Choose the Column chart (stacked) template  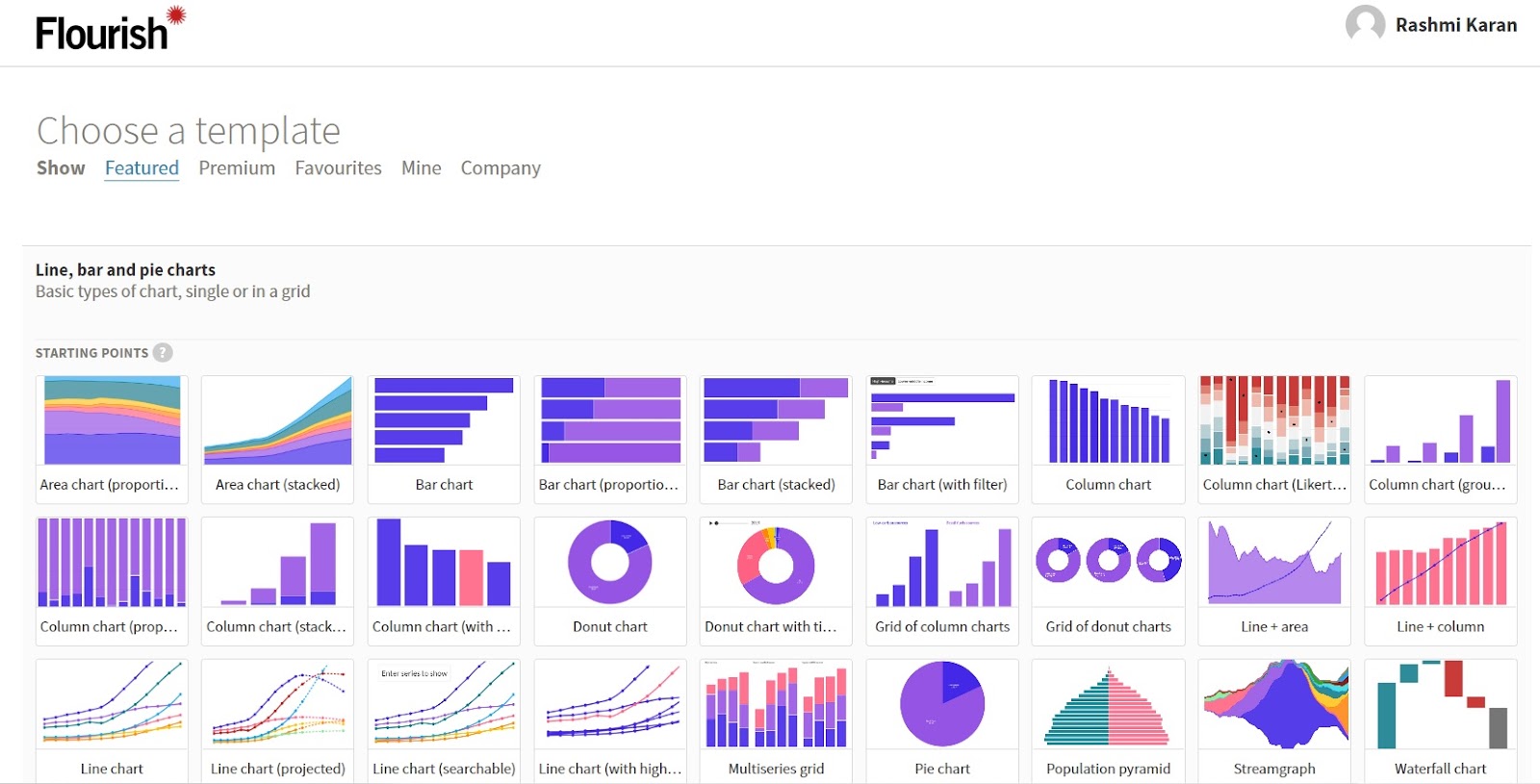pyautogui.click(x=277, y=581)
